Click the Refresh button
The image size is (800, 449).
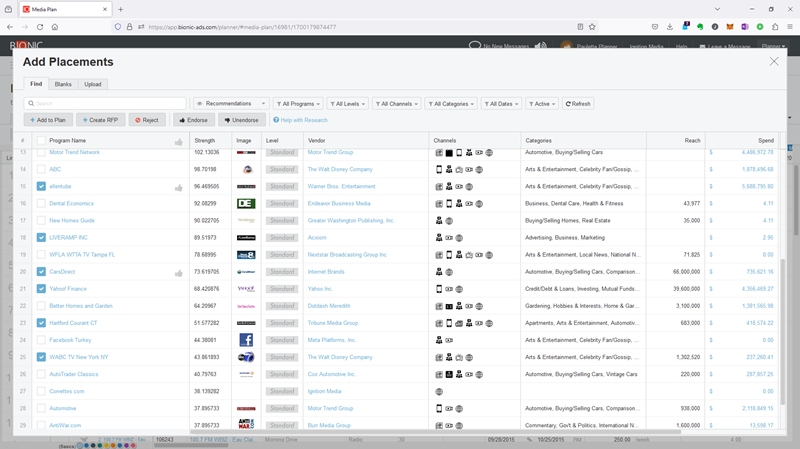[578, 104]
